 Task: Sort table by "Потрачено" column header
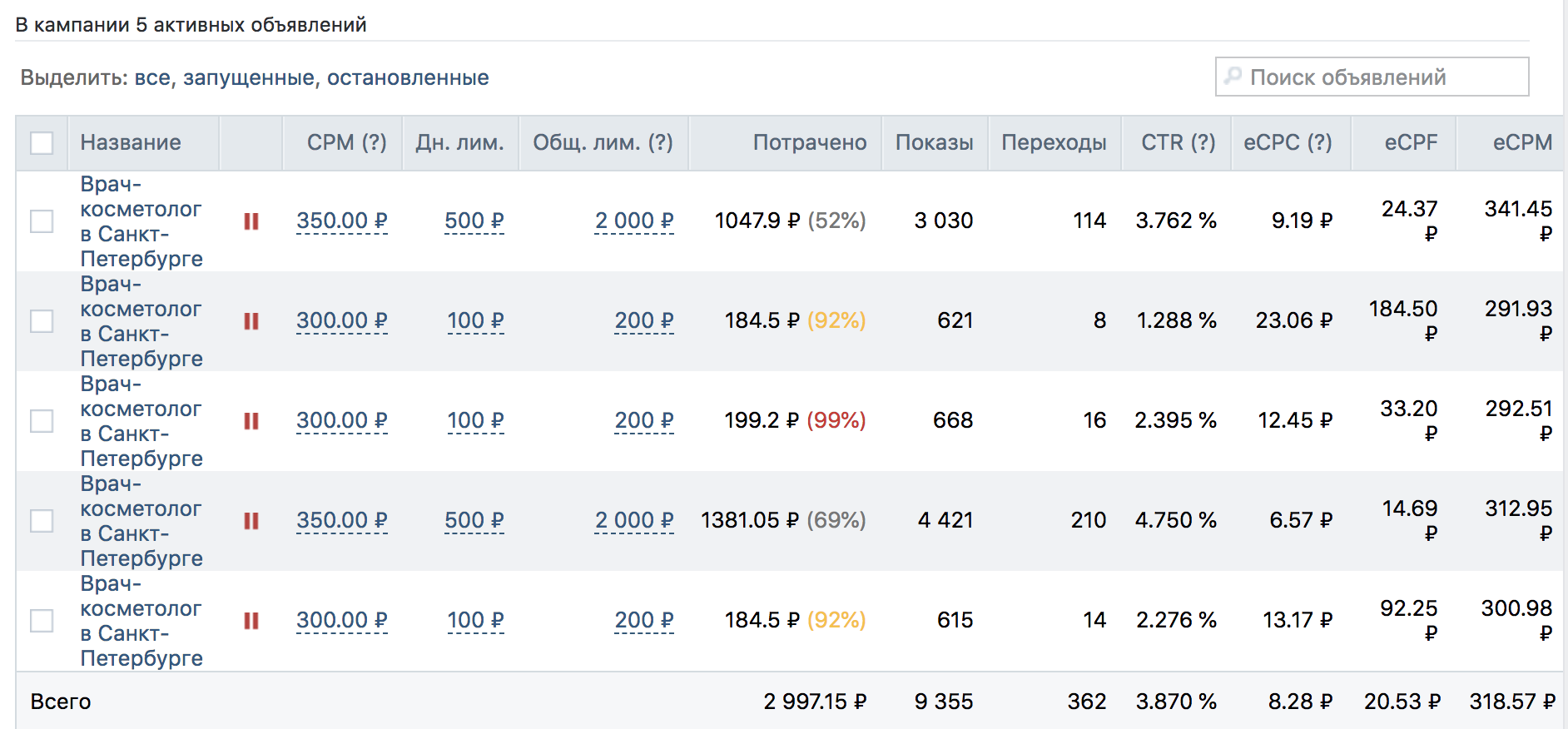809,143
